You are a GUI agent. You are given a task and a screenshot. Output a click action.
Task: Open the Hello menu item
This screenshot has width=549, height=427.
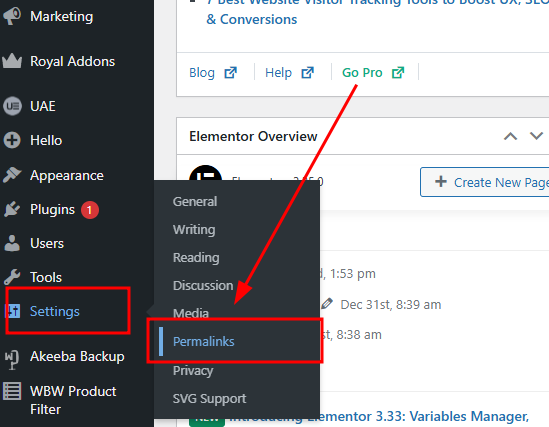click(x=46, y=140)
